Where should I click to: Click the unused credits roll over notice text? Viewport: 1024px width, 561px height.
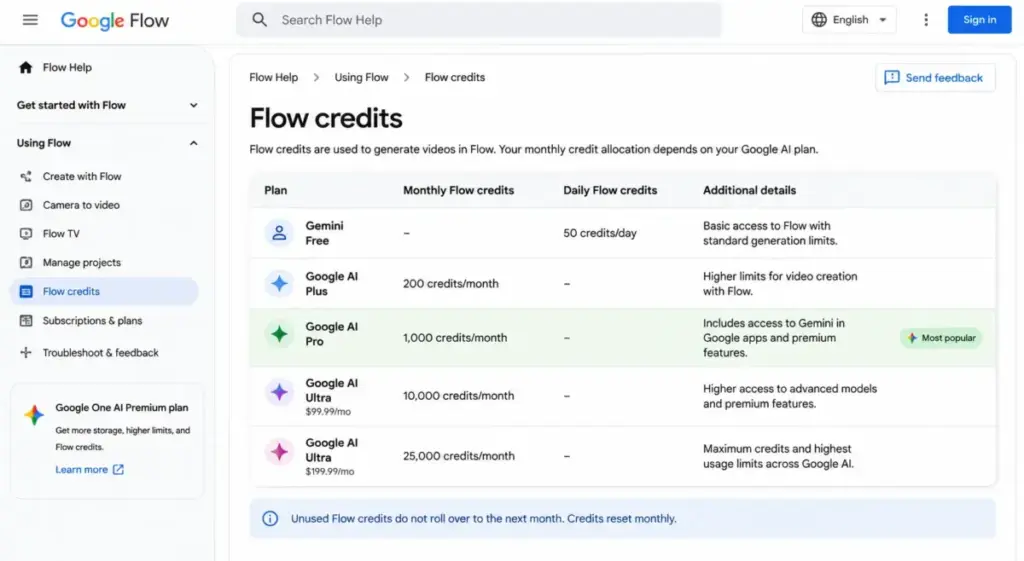(x=484, y=519)
